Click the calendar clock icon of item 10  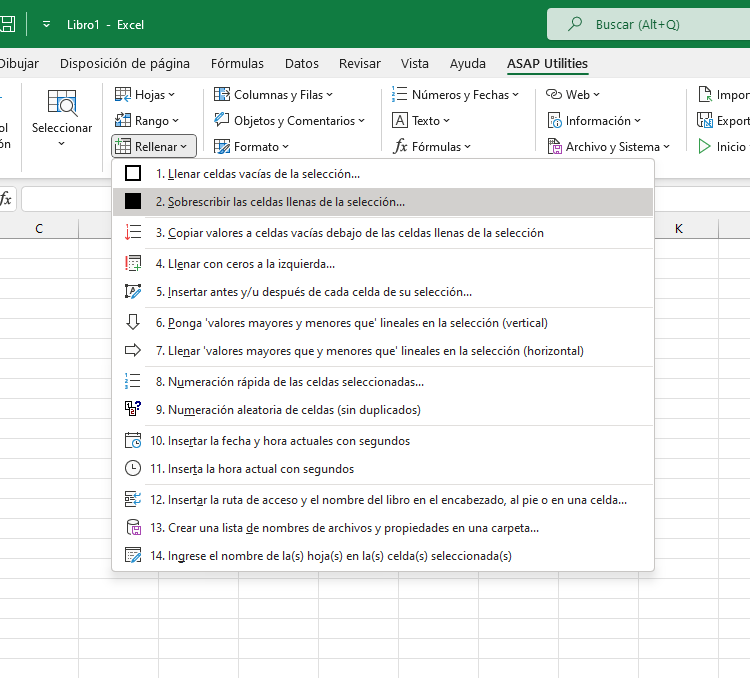(x=133, y=440)
